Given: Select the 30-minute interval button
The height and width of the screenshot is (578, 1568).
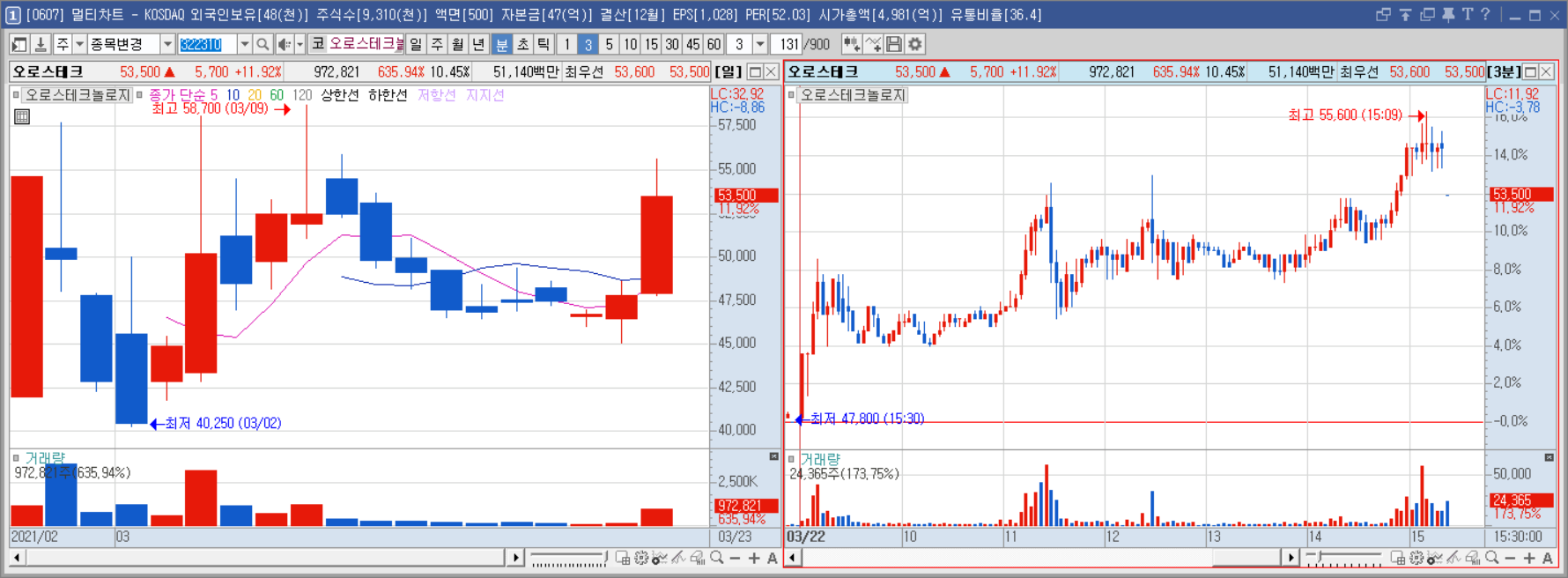Looking at the screenshot, I should coord(672,44).
